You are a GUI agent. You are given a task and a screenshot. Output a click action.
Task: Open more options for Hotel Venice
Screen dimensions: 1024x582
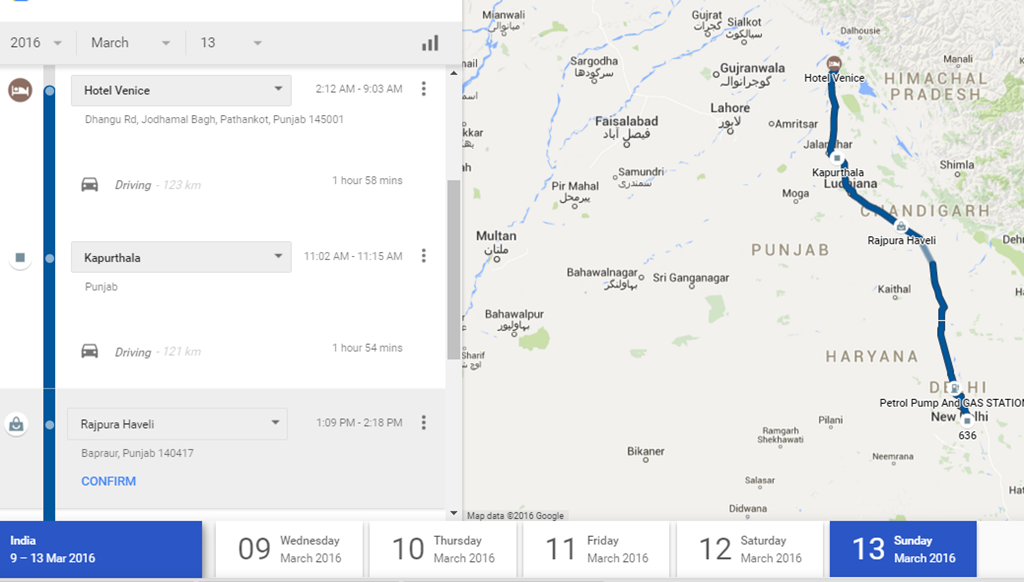(423, 89)
